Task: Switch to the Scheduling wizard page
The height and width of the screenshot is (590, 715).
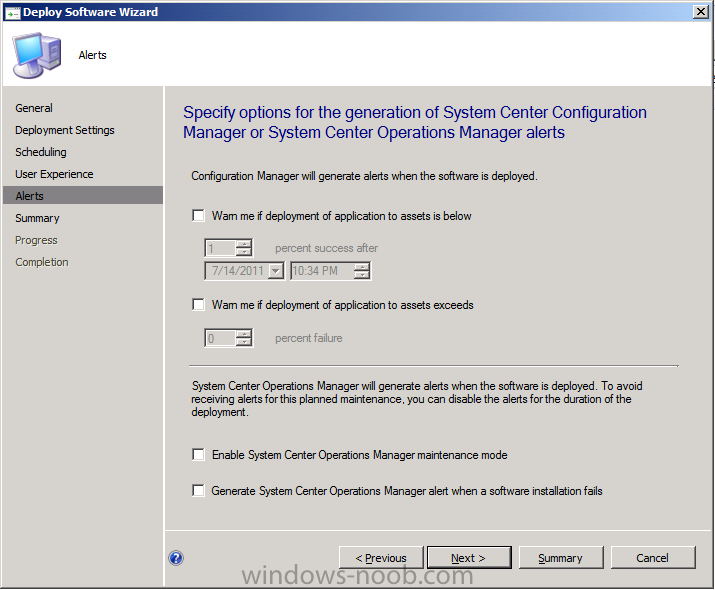Action: pos(41,152)
